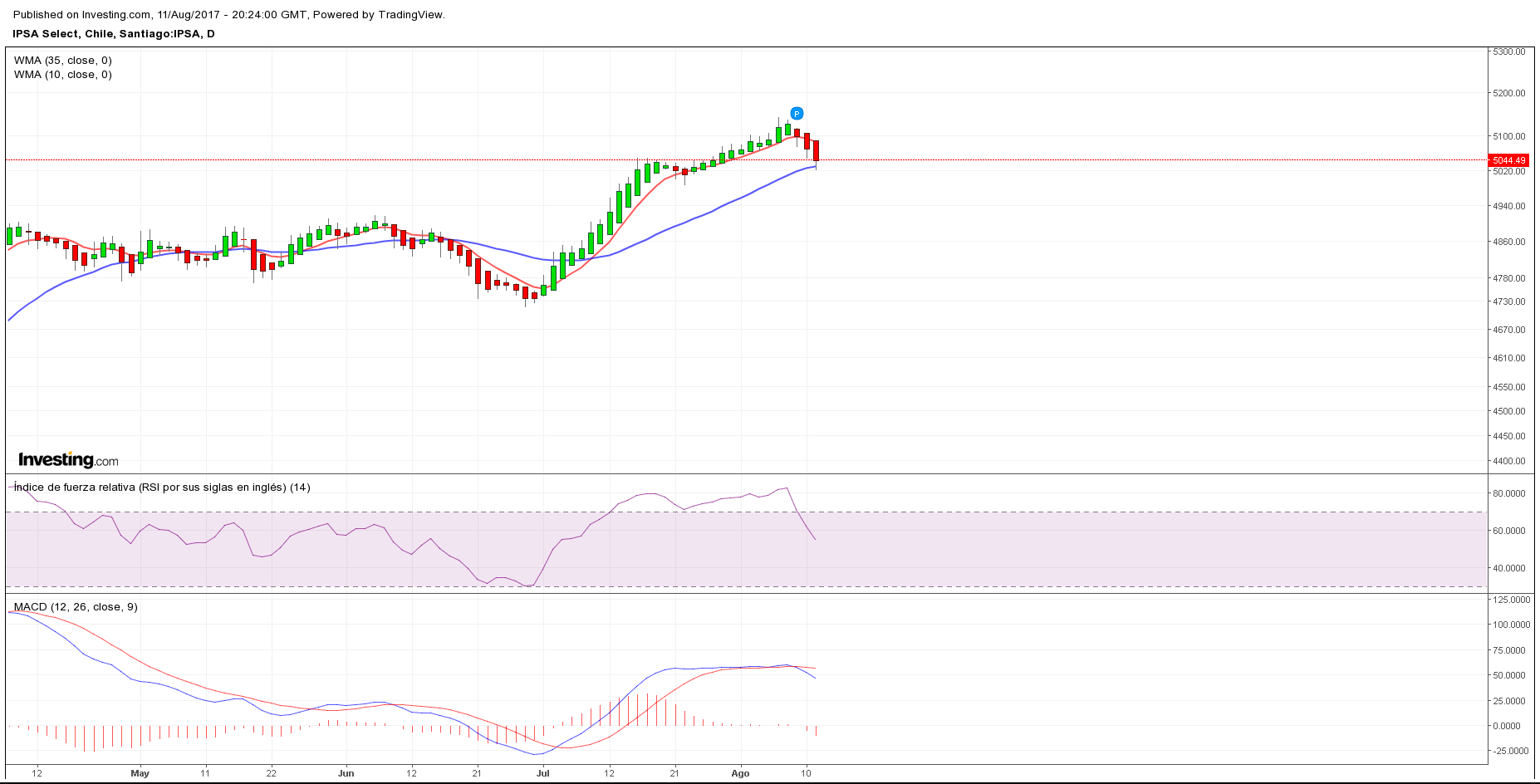Click the red 5044.49 price label
Screen dimensions: 1540x784
coord(1508,160)
